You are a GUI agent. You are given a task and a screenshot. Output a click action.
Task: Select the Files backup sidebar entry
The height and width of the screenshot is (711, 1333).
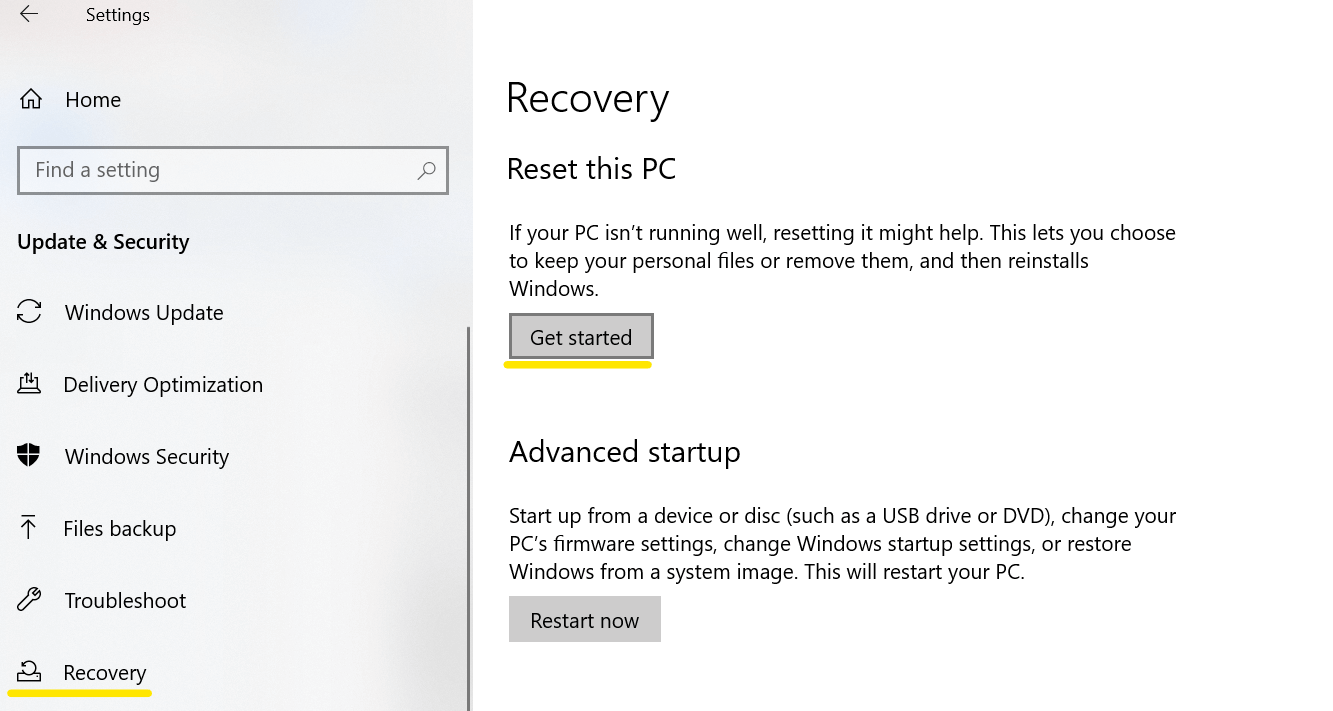point(119,528)
